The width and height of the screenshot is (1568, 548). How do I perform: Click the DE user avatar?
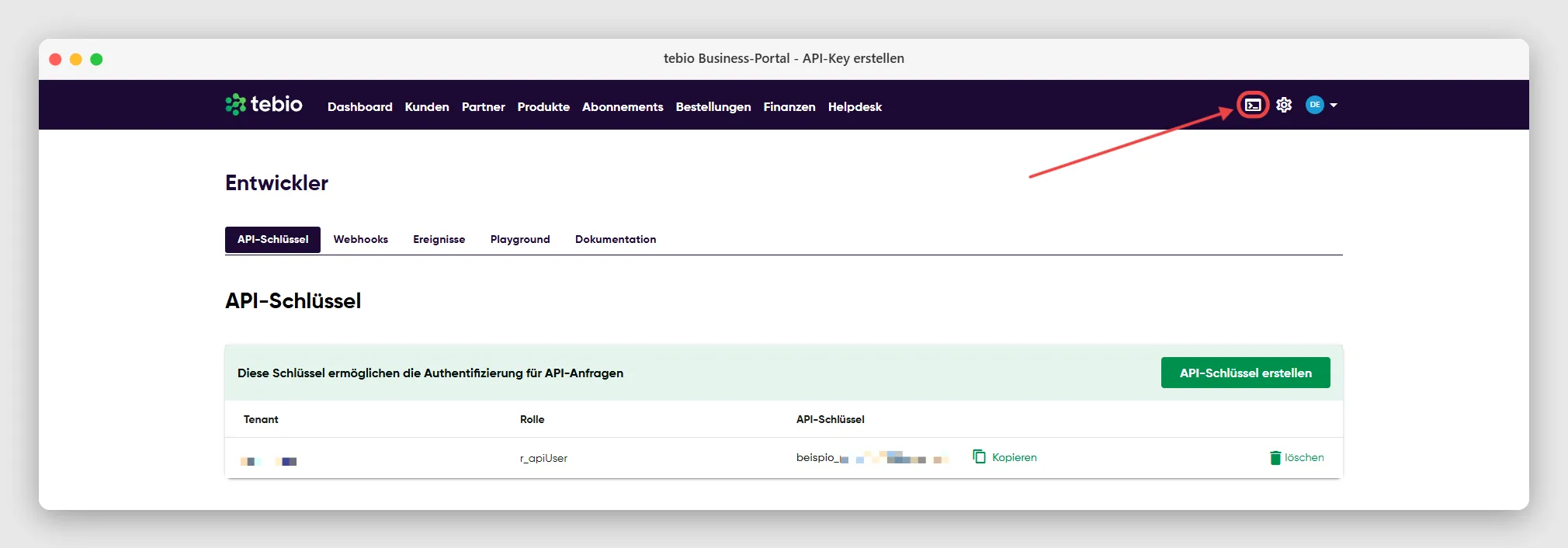(1314, 105)
